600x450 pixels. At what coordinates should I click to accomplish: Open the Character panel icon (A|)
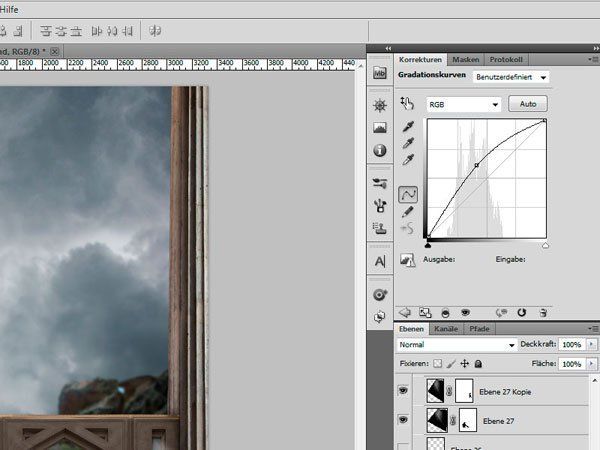(x=380, y=262)
